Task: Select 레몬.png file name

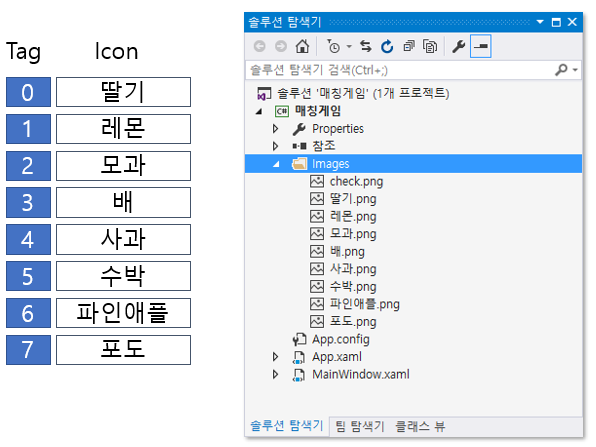Action: [353, 217]
